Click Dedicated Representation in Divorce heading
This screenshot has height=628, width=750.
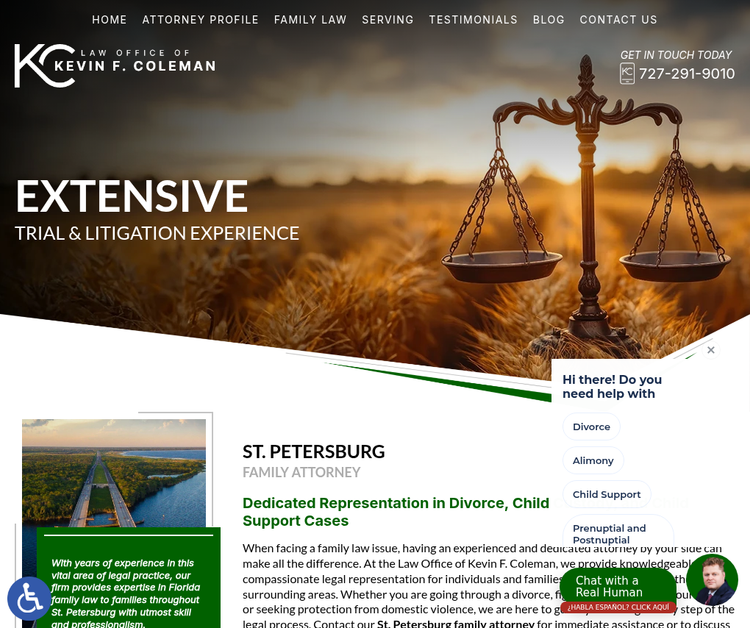(x=396, y=512)
